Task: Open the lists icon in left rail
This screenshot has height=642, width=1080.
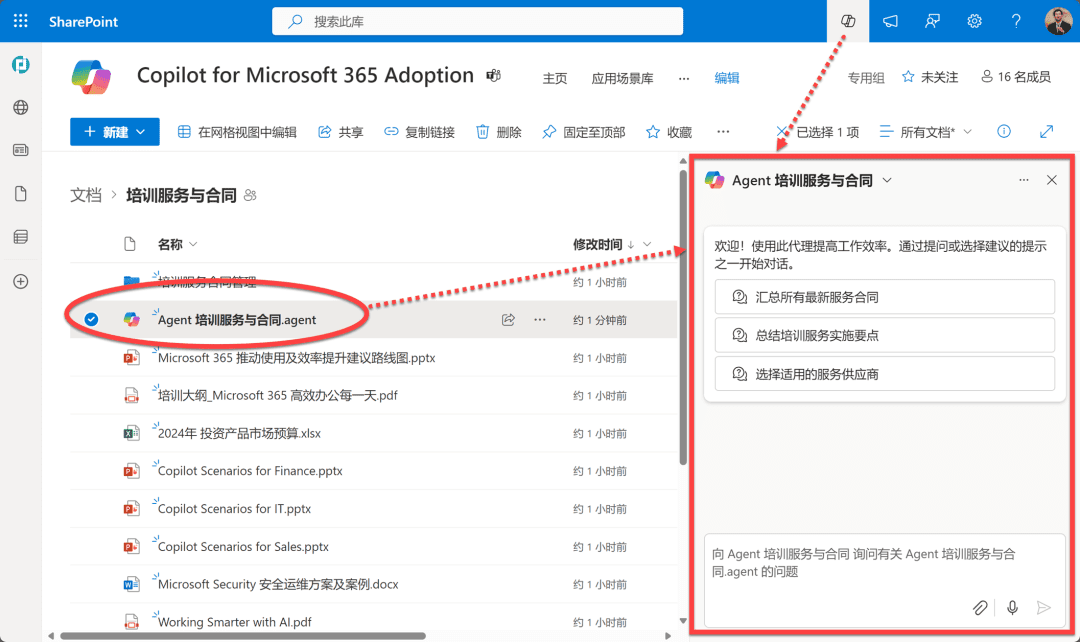Action: click(21, 237)
